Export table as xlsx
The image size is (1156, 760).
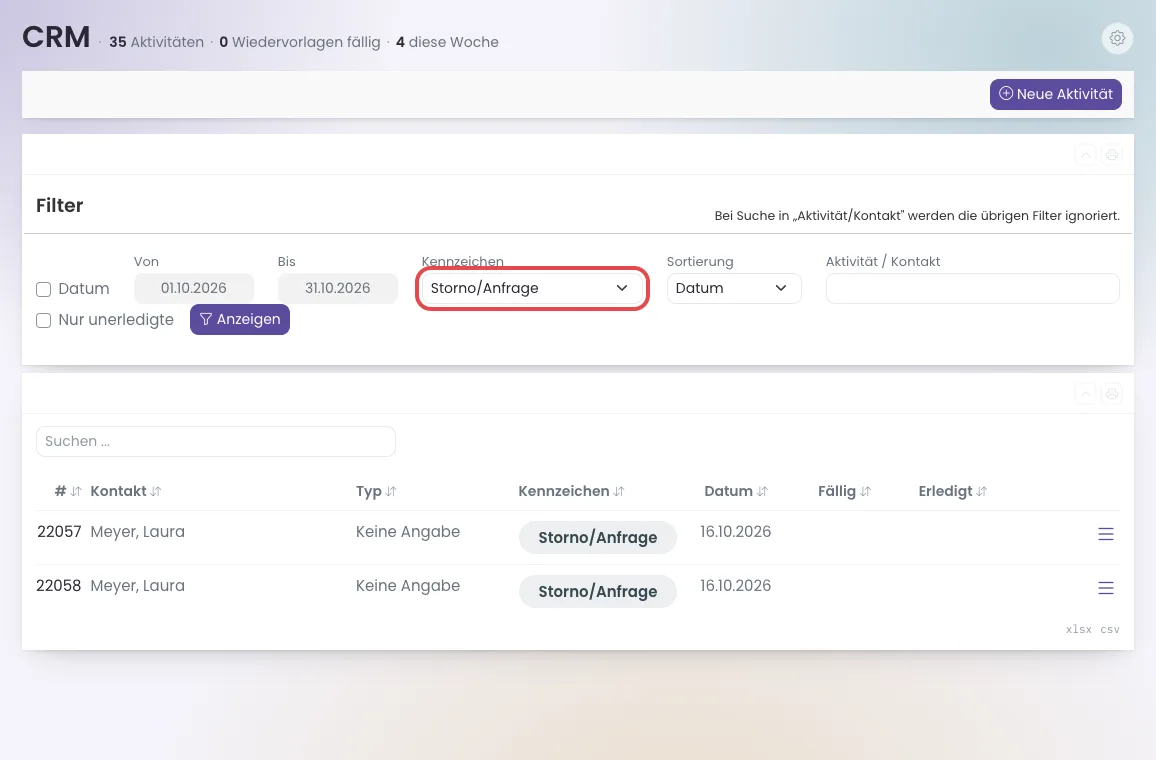(x=1079, y=629)
